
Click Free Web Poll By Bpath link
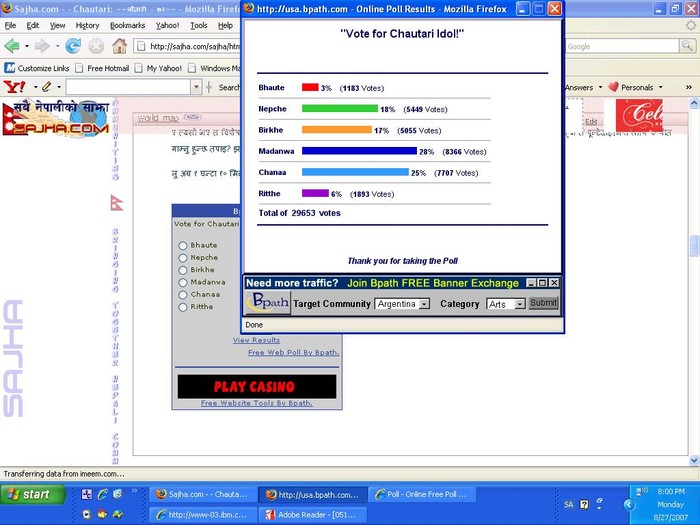point(294,352)
